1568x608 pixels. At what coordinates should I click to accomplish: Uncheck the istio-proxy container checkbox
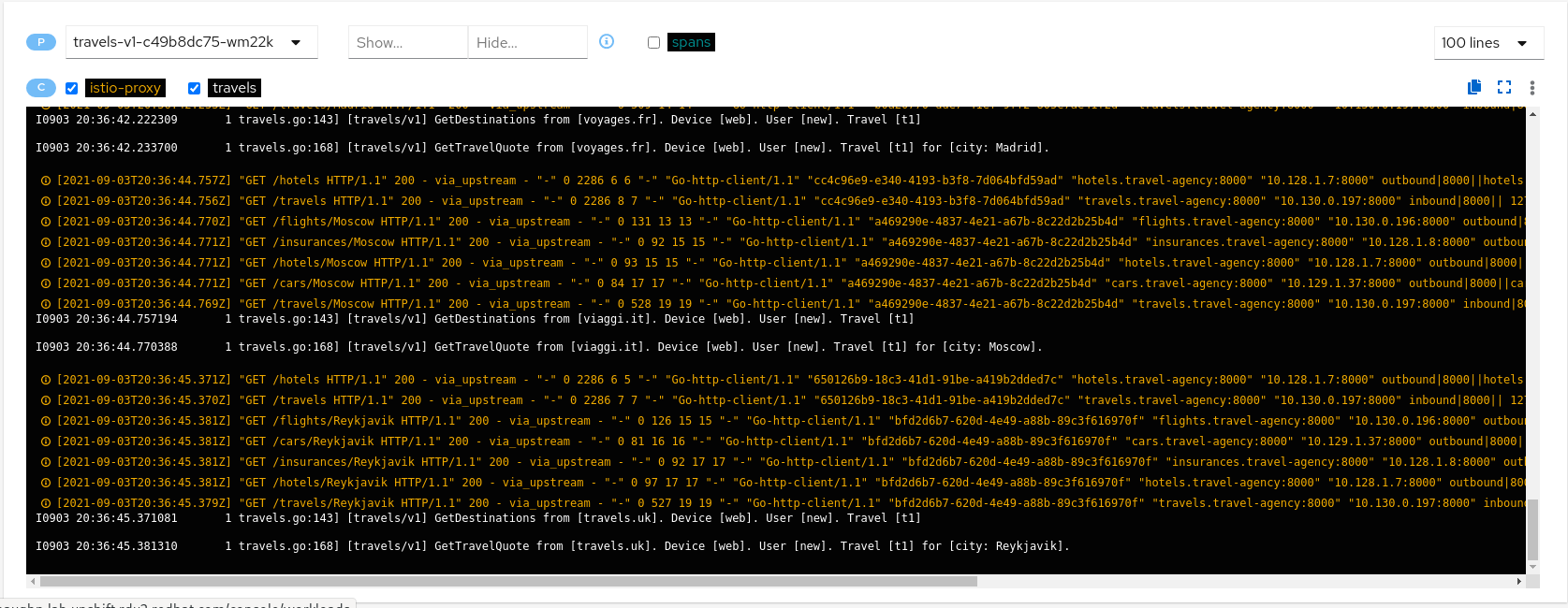pos(71,88)
